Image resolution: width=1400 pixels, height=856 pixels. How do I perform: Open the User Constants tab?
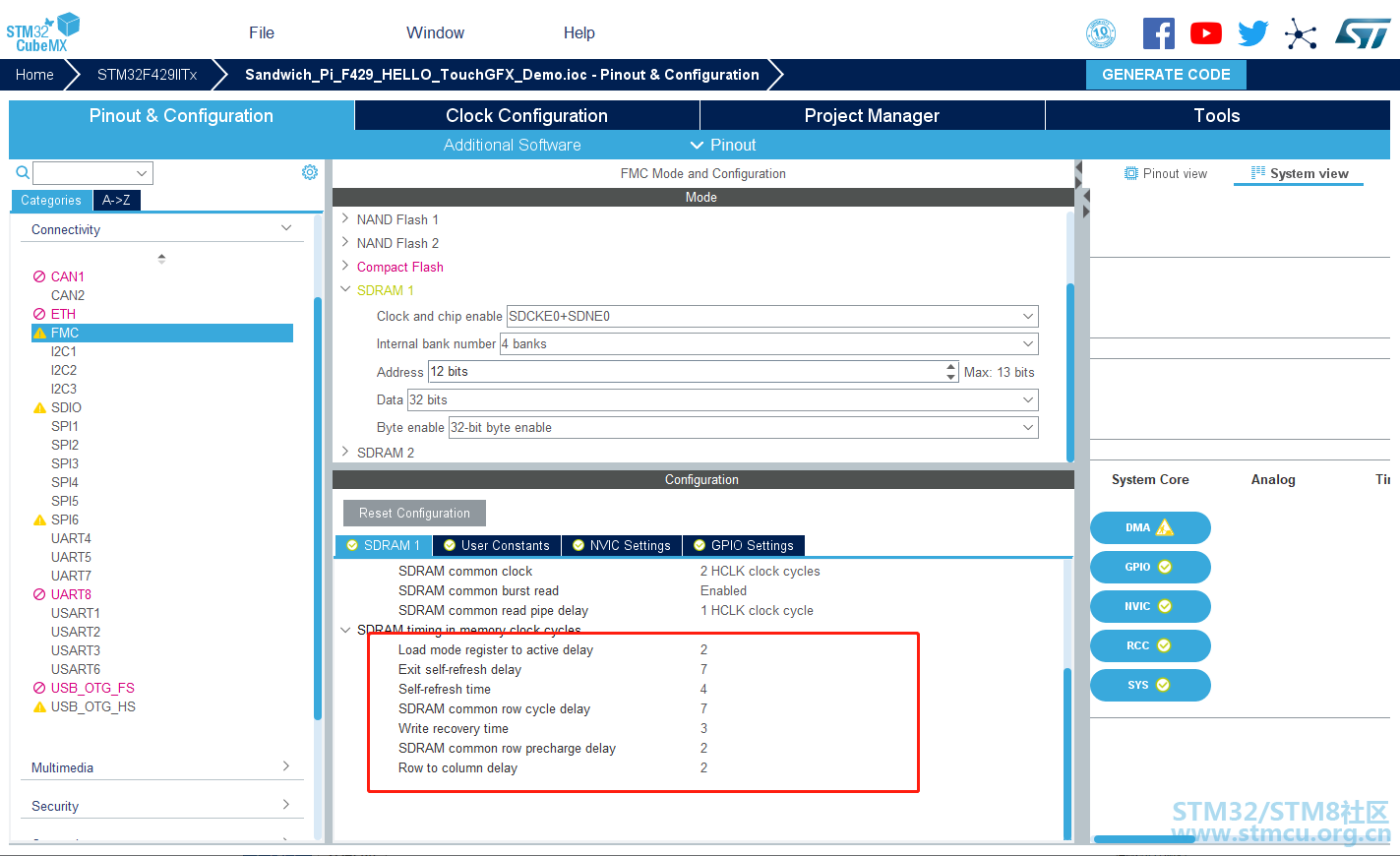click(497, 545)
